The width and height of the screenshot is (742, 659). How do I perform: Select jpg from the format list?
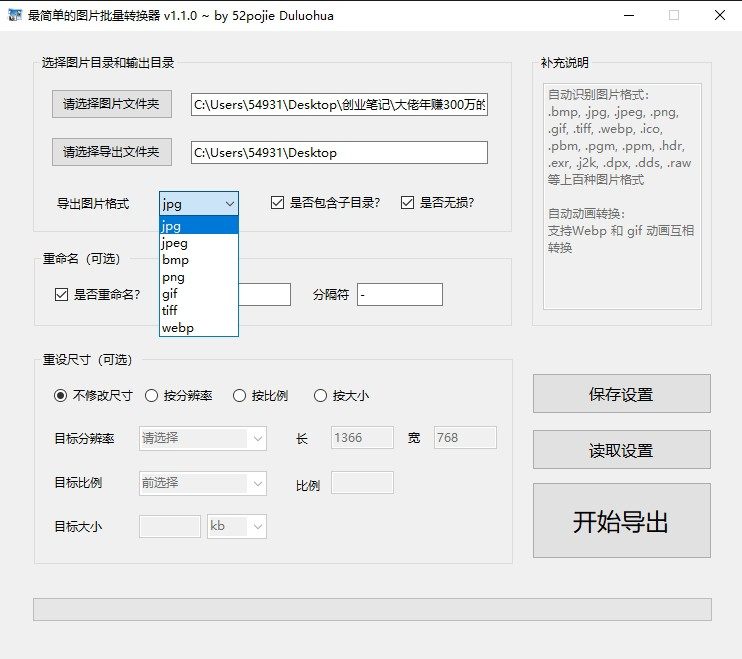[199, 226]
